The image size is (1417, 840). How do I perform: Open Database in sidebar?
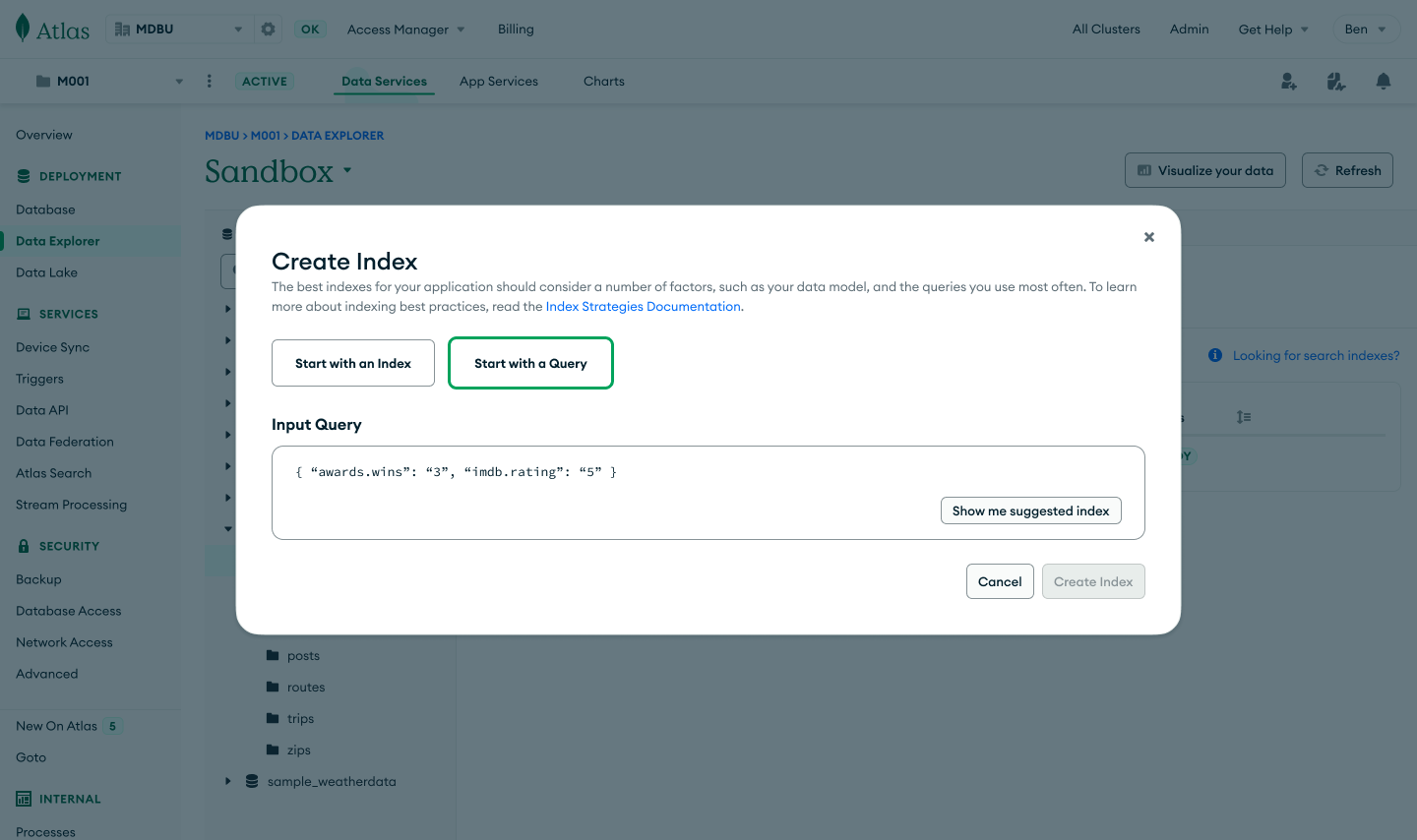click(45, 210)
